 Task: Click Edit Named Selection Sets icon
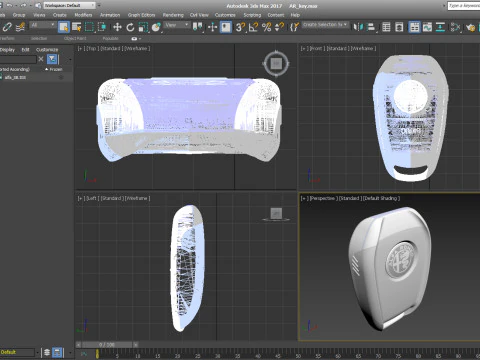pyautogui.click(x=294, y=27)
